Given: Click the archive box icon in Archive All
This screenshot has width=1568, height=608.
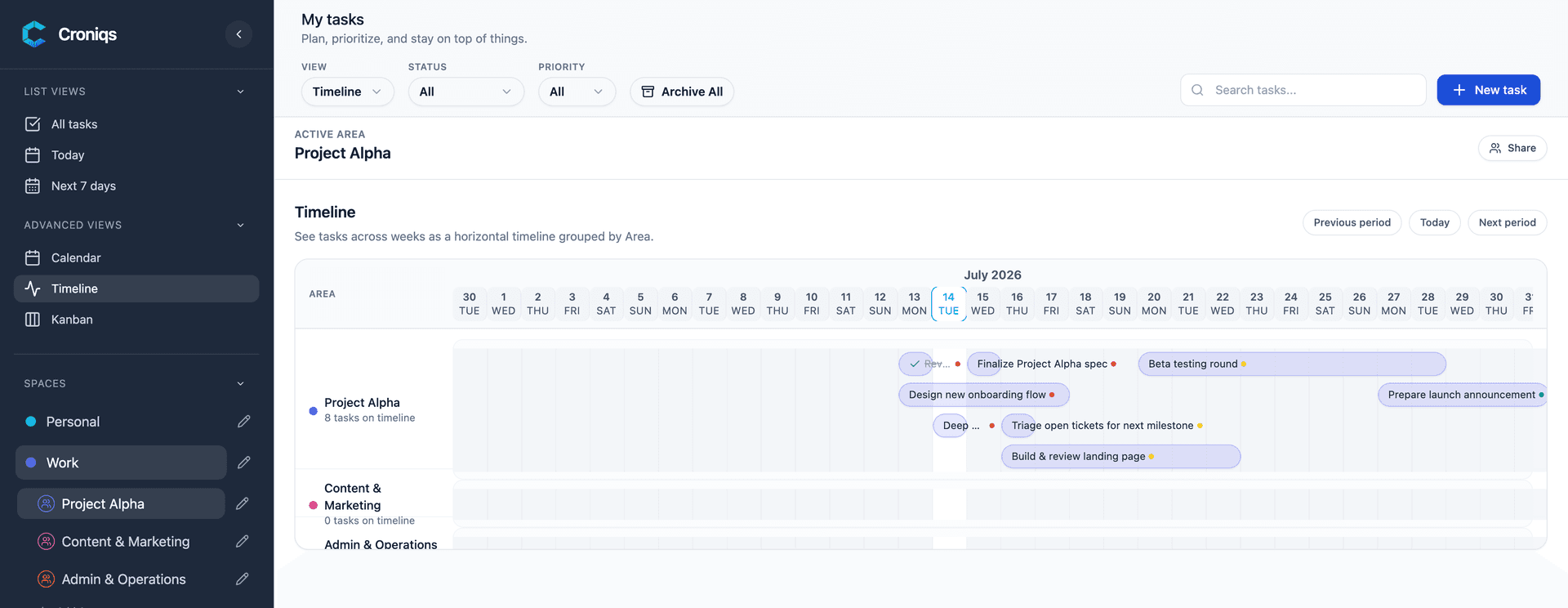Looking at the screenshot, I should [648, 92].
